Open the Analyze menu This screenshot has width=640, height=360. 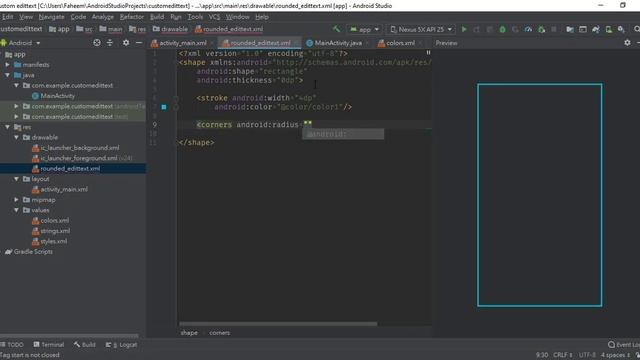[102, 17]
